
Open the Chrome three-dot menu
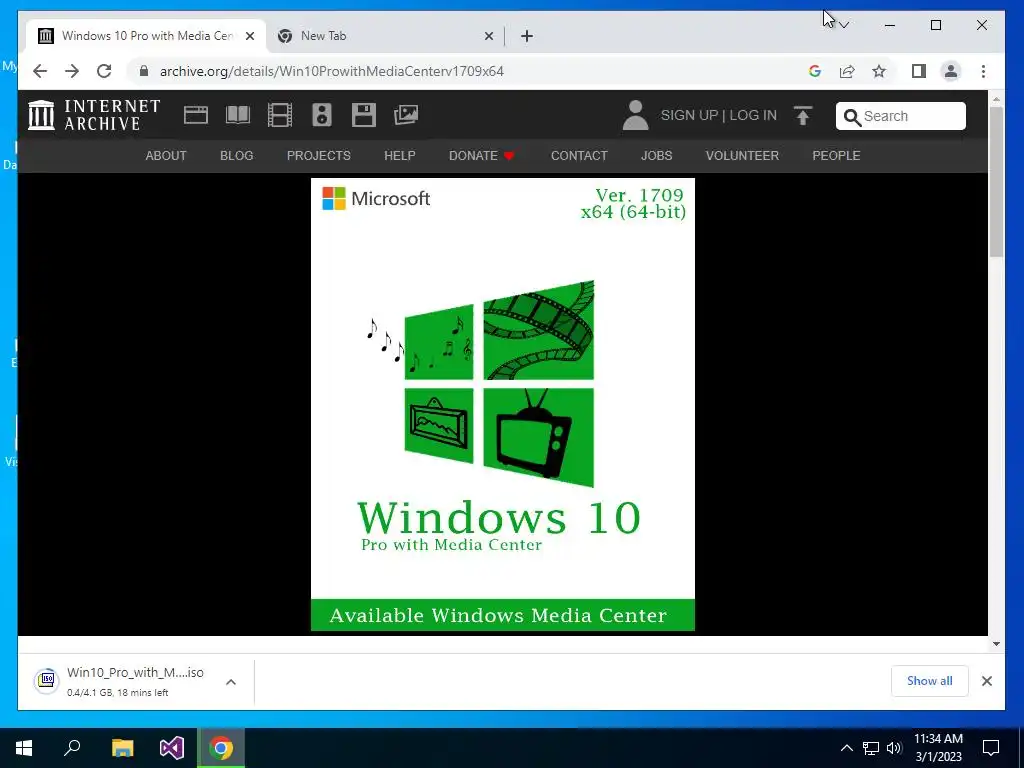click(x=984, y=71)
